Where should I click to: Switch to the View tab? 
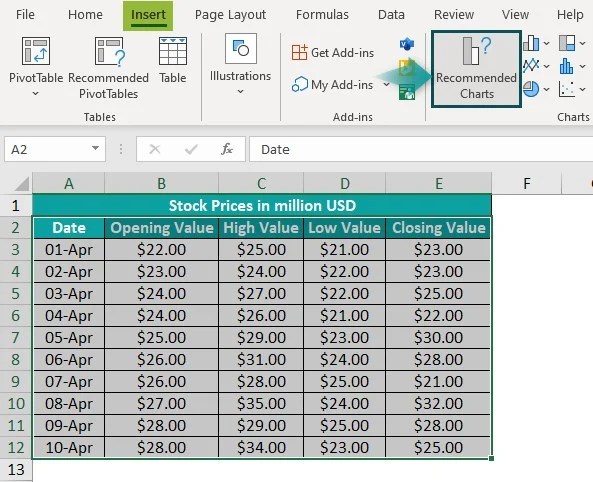pos(515,15)
